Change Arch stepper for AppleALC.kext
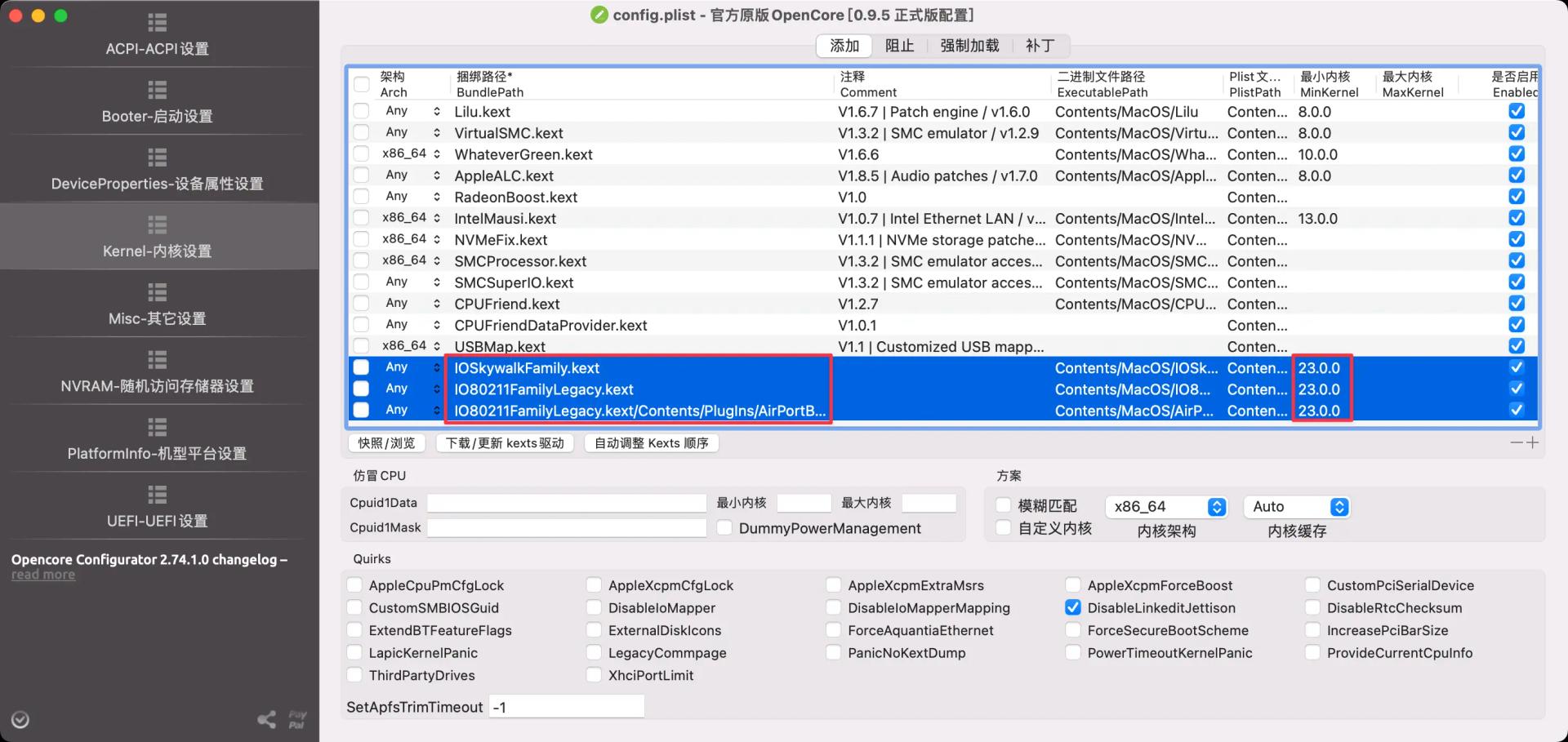Viewport: 1568px width, 742px height. [x=437, y=176]
